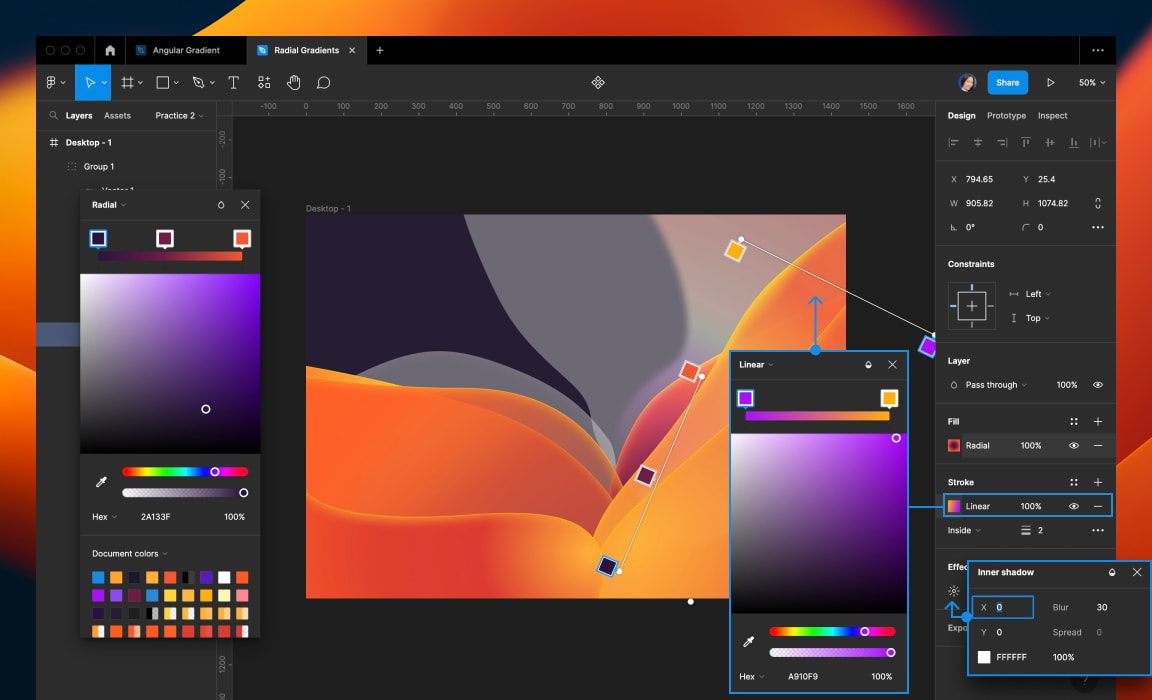The height and width of the screenshot is (700, 1152).
Task: Toggle Fill Radial visibility eye
Action: (x=1074, y=445)
